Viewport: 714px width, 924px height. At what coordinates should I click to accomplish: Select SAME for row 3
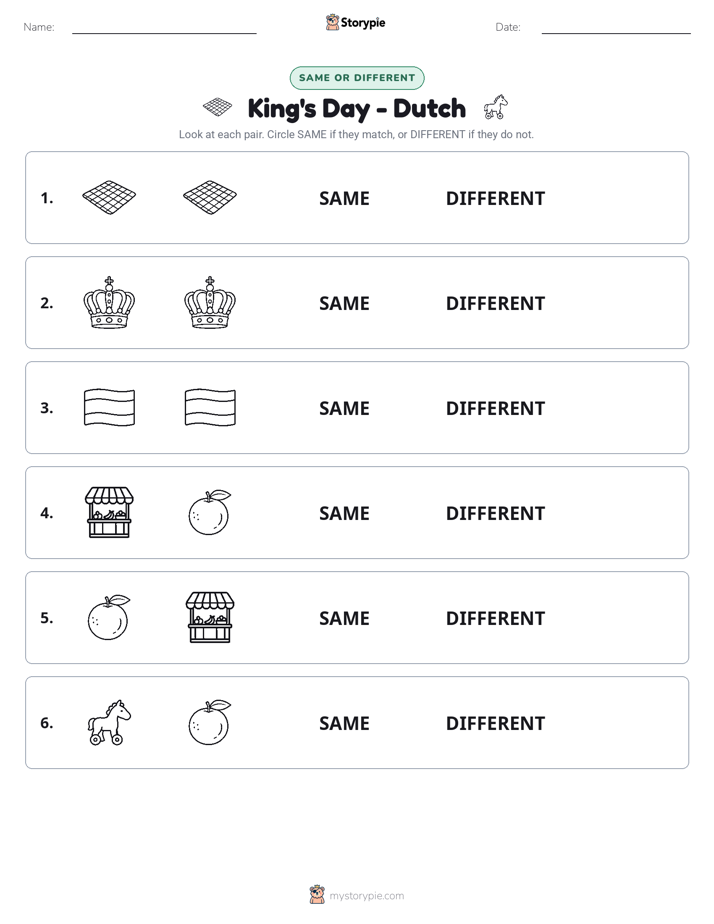tap(344, 408)
